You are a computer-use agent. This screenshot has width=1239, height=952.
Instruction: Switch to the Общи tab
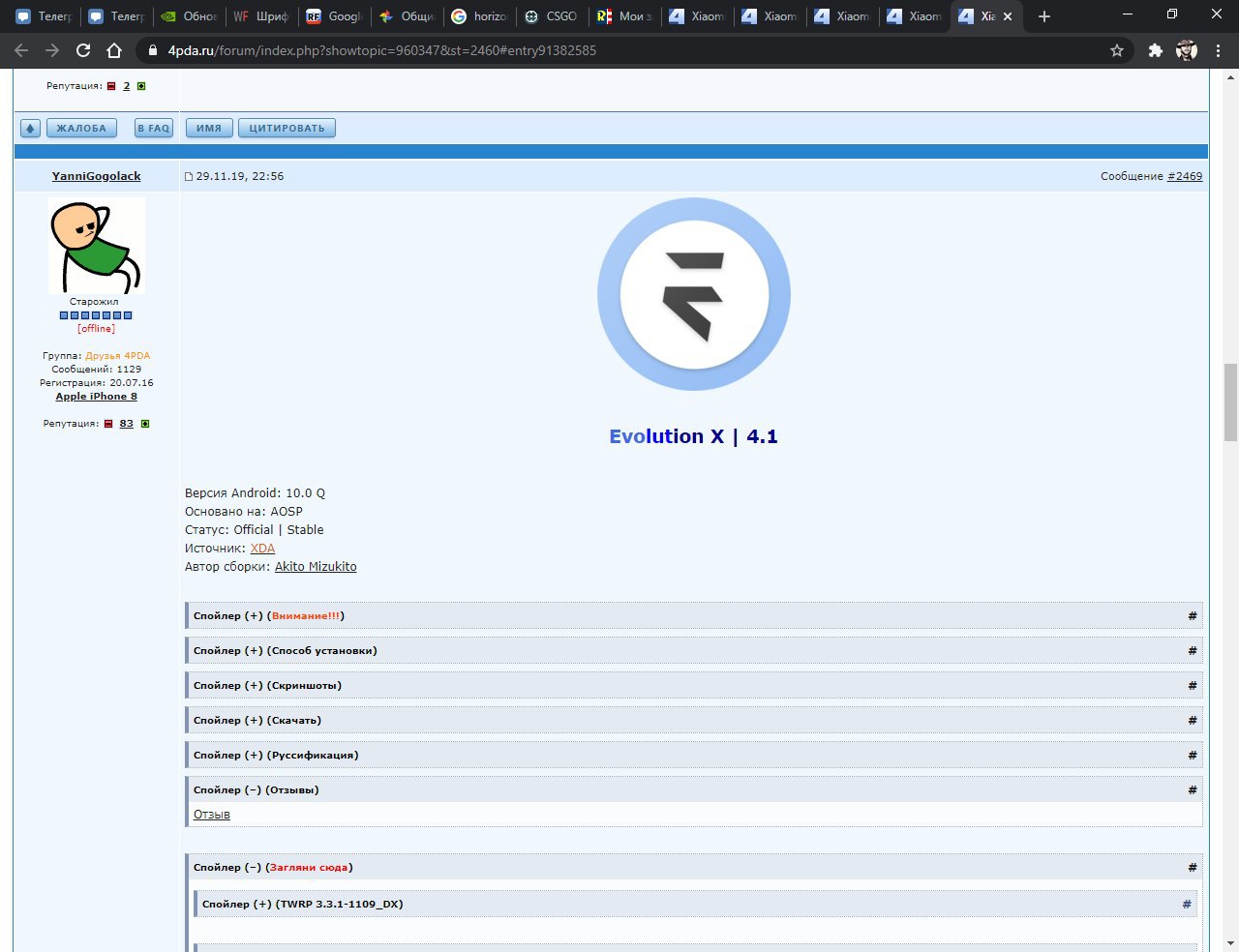pyautogui.click(x=407, y=16)
